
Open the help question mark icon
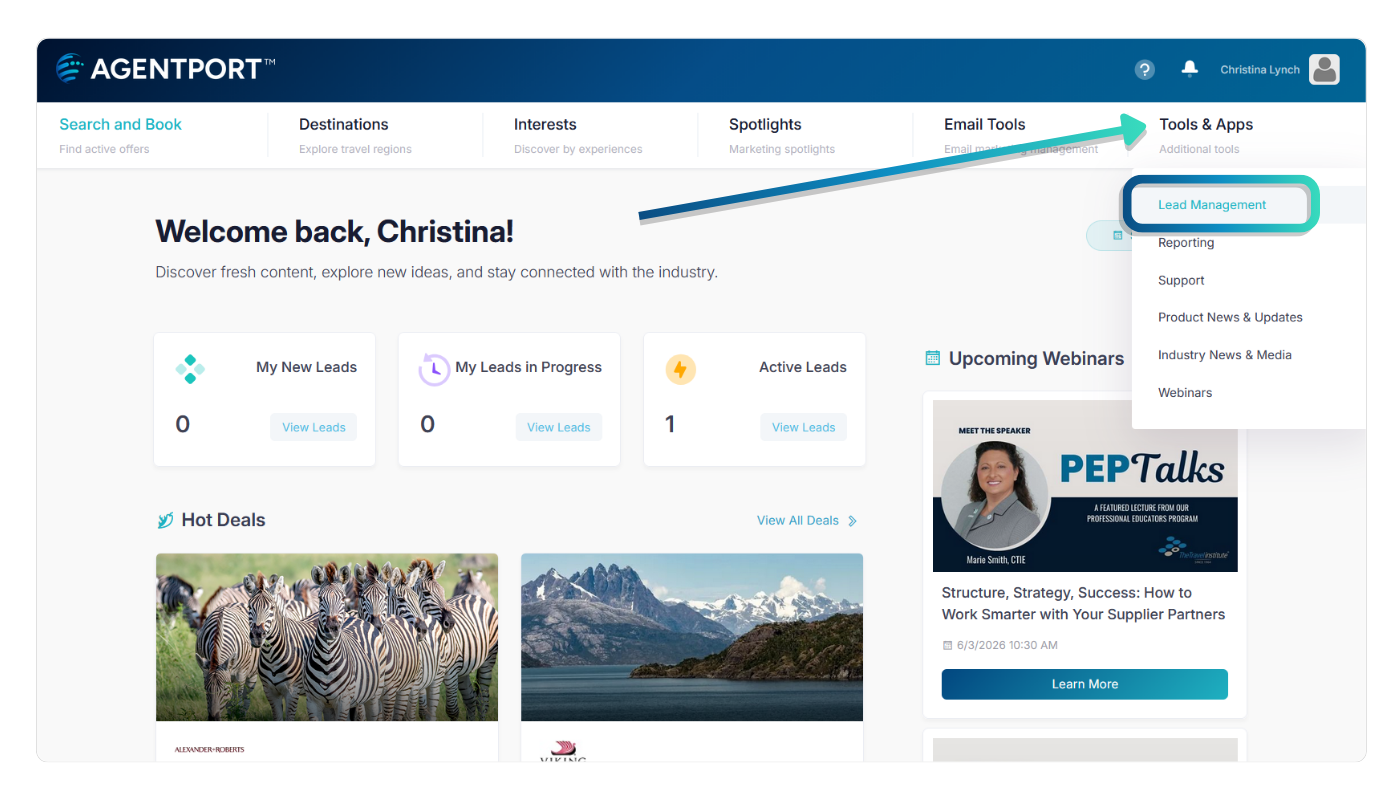1145,69
